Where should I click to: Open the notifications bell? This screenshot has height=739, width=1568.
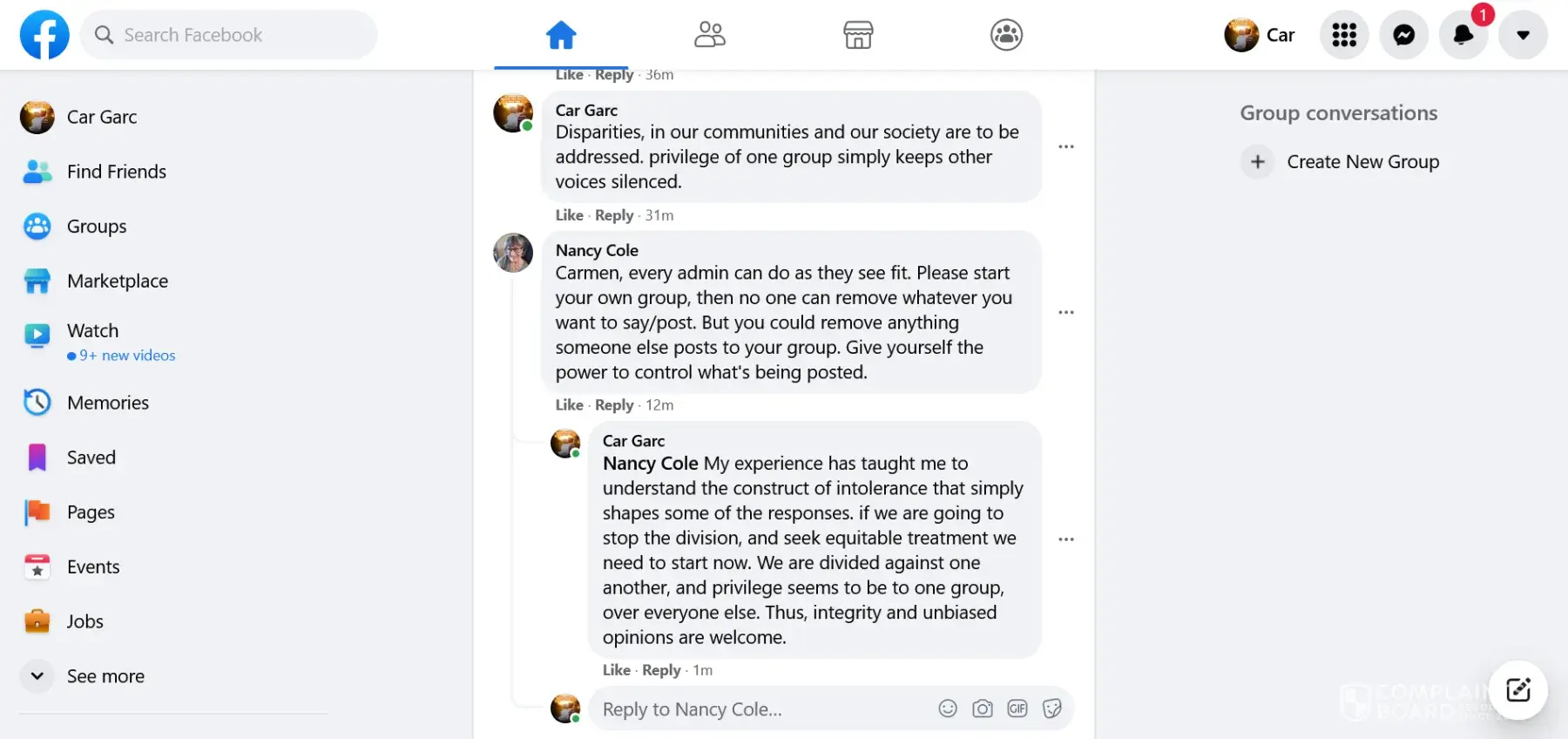pos(1463,35)
